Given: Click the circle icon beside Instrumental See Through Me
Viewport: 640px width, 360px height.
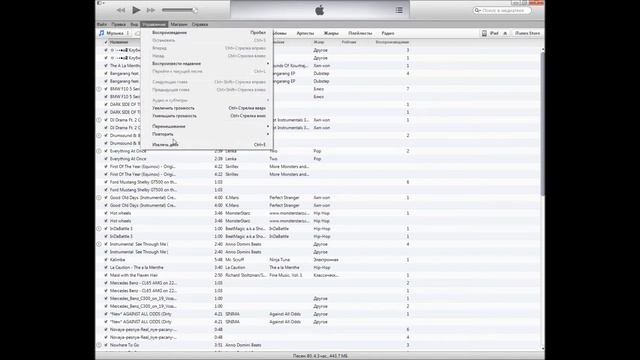Looking at the screenshot, I should 99,244.
